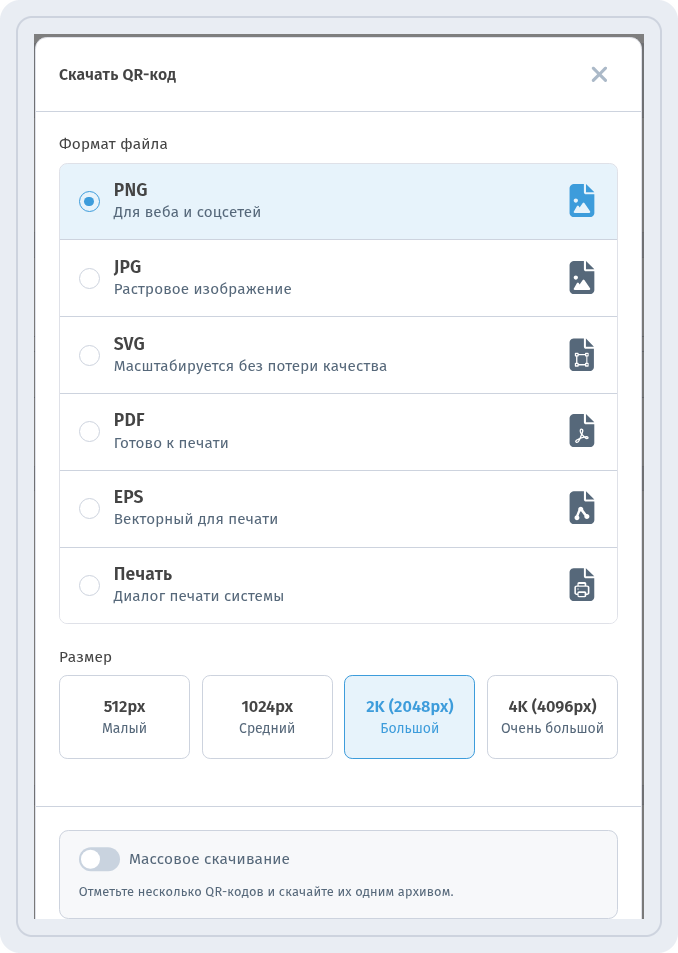This screenshot has width=678, height=953.
Task: Enable the Массовое скачивание switch
Action: (x=100, y=859)
